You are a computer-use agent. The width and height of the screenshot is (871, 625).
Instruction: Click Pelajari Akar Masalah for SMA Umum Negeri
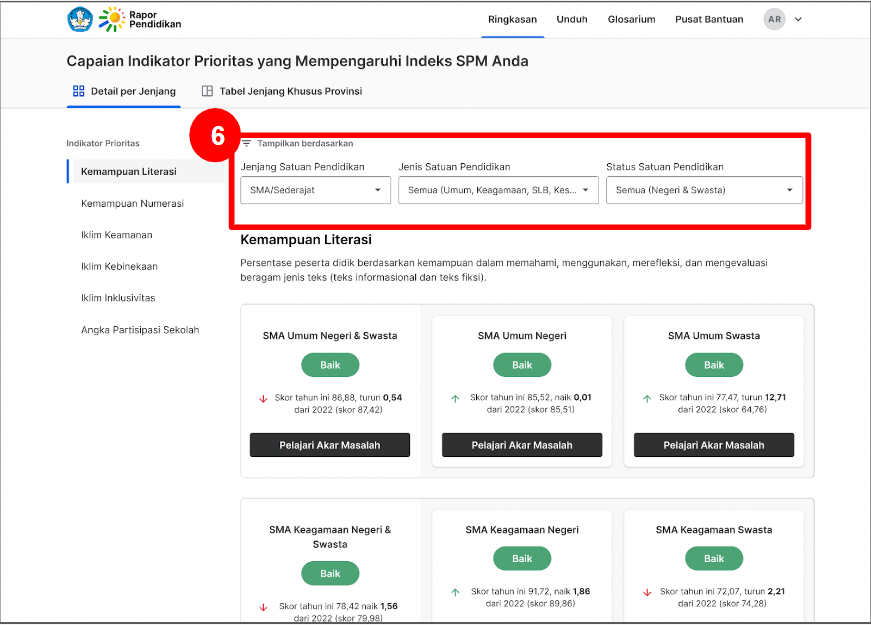click(522, 445)
